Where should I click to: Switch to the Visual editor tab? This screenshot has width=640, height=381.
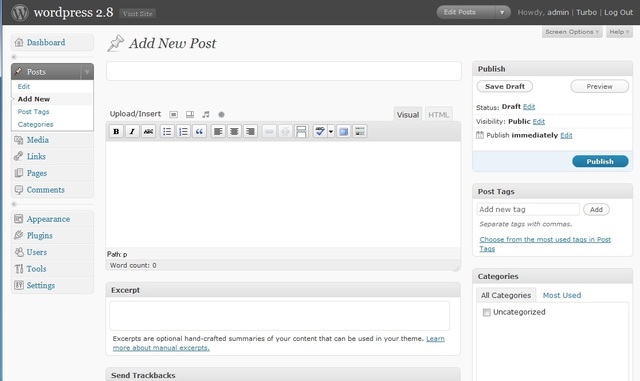pos(408,115)
